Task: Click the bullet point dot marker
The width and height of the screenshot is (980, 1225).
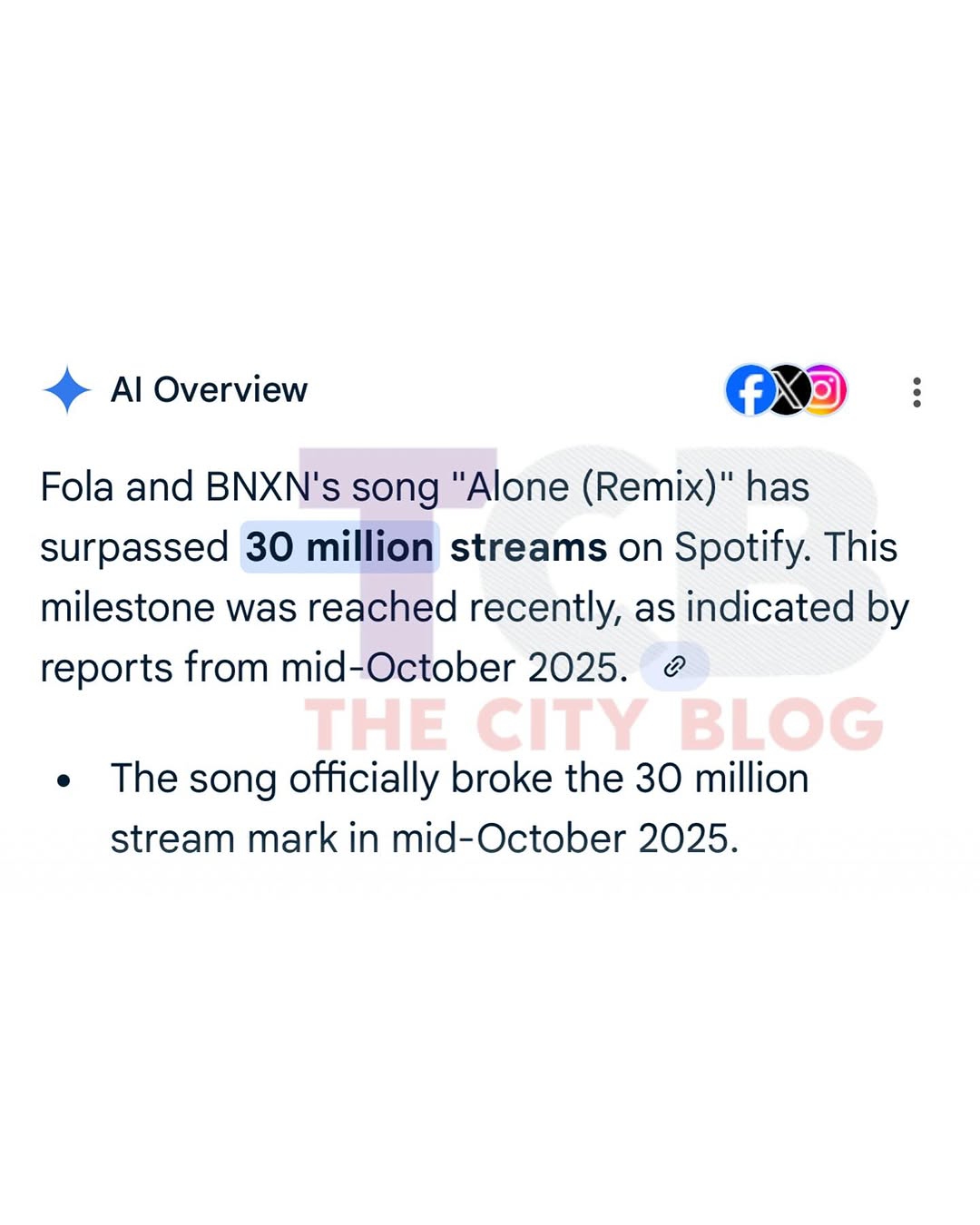Action: click(x=64, y=779)
